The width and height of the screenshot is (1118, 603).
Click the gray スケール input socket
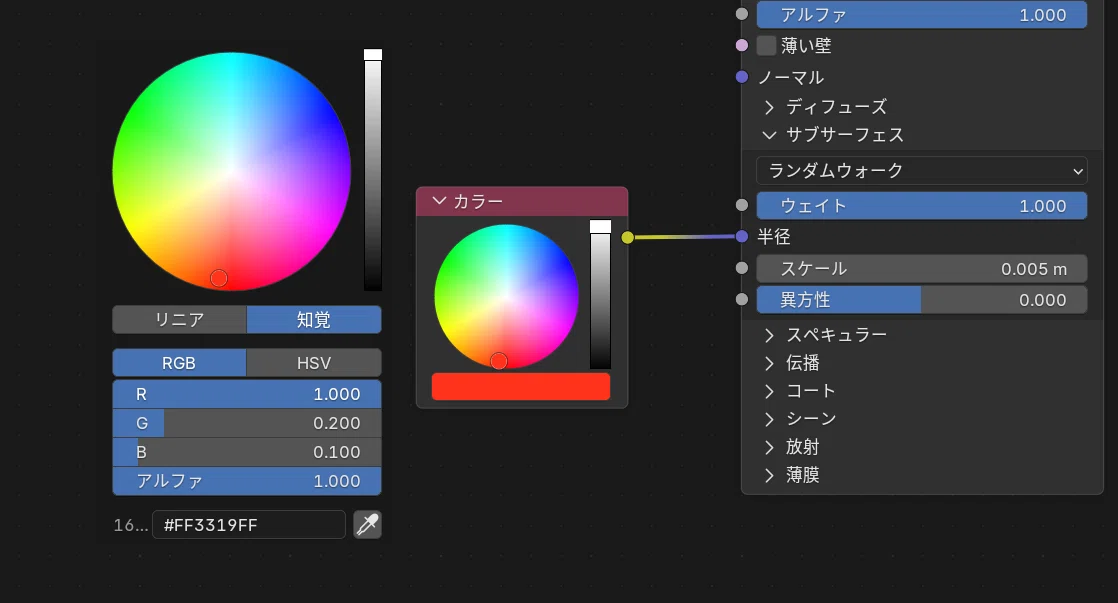pyautogui.click(x=742, y=268)
